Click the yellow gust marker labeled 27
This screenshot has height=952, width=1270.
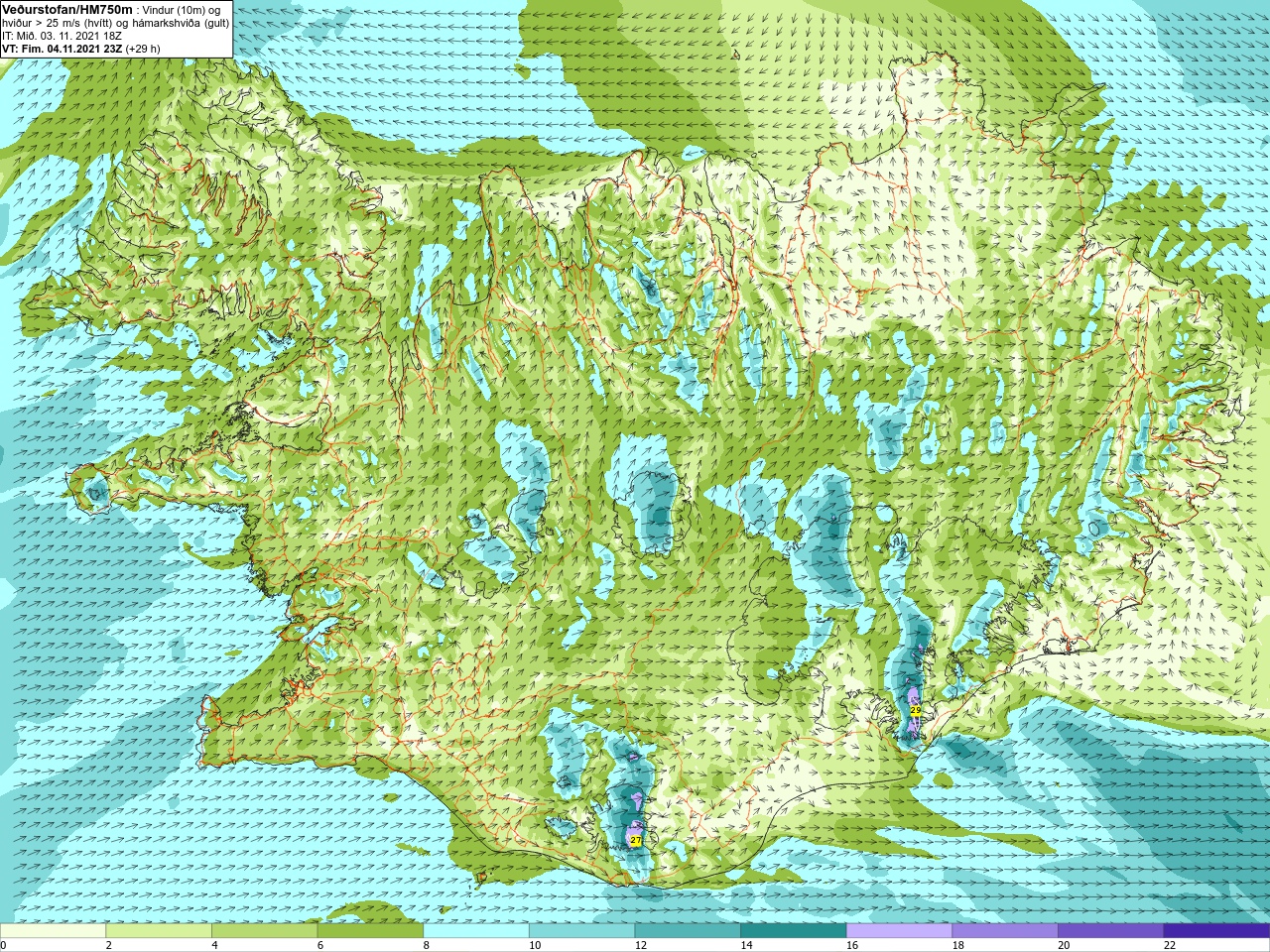click(x=636, y=840)
